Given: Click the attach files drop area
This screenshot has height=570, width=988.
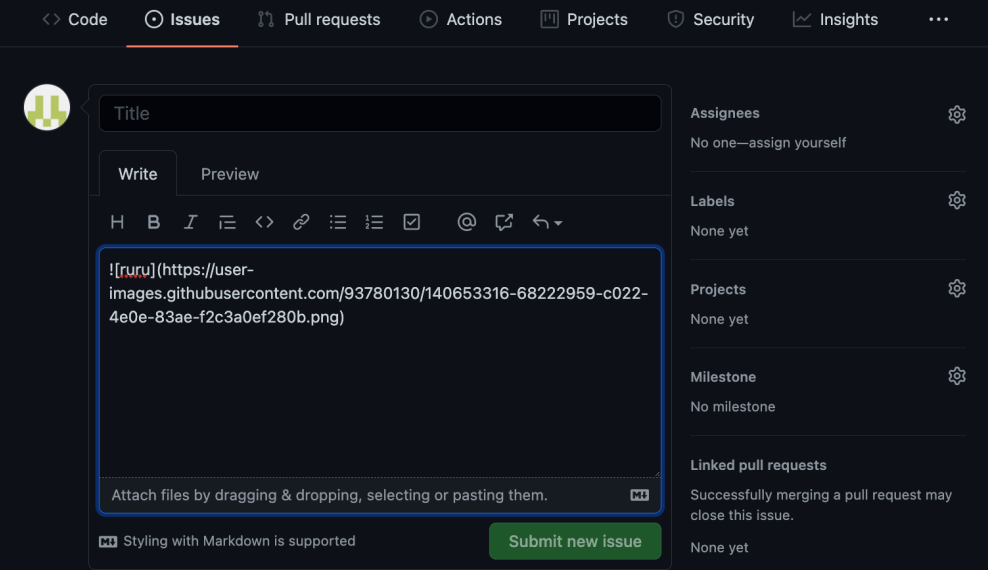Looking at the screenshot, I should tap(380, 495).
